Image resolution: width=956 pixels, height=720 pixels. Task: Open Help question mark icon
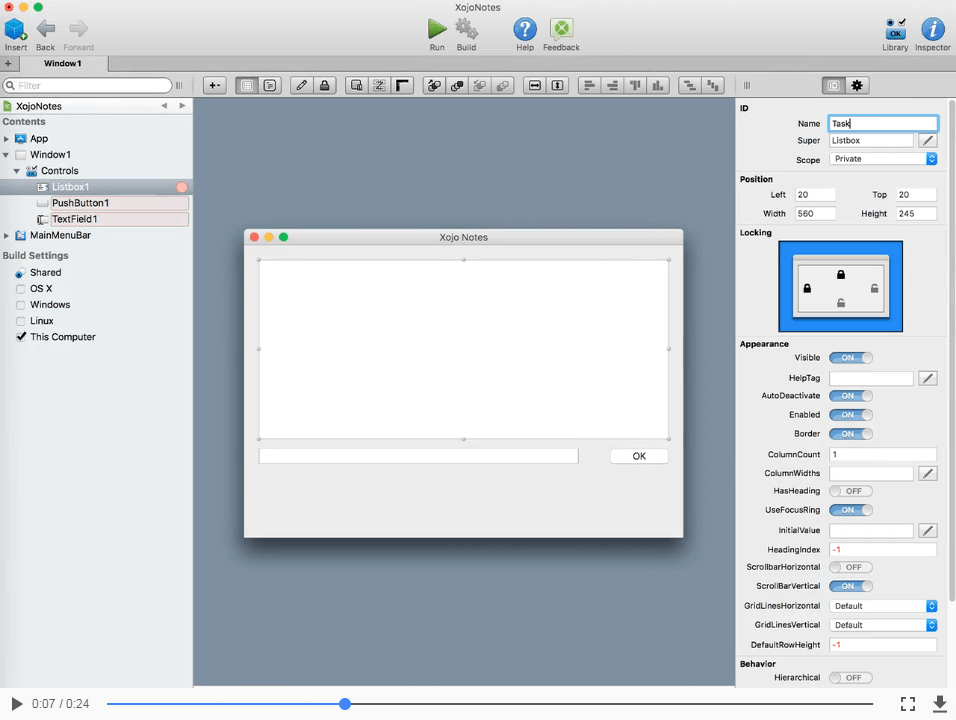click(x=524, y=29)
